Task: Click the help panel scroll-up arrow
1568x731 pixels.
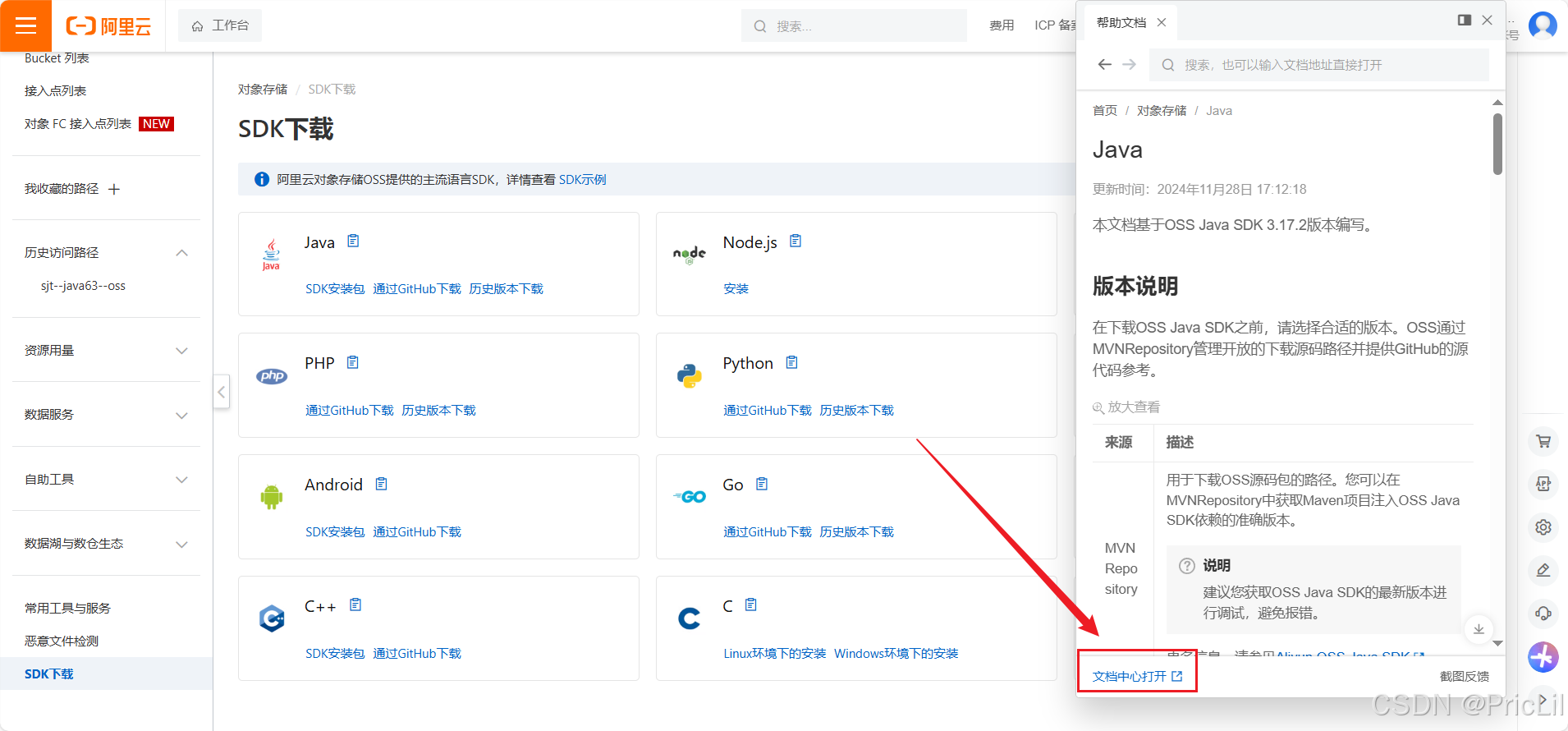Action: (x=1497, y=103)
